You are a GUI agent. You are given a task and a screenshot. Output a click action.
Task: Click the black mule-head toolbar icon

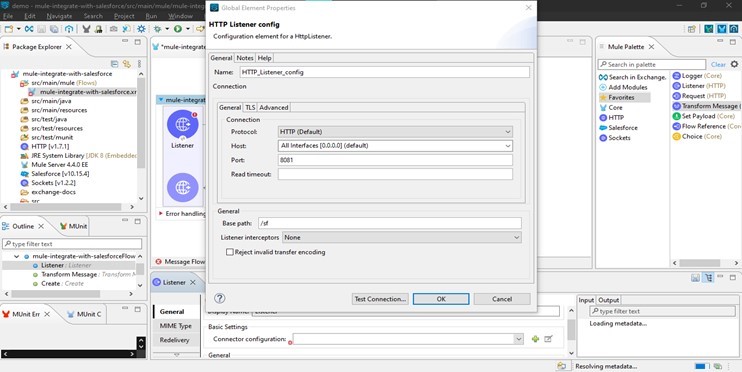86,29
